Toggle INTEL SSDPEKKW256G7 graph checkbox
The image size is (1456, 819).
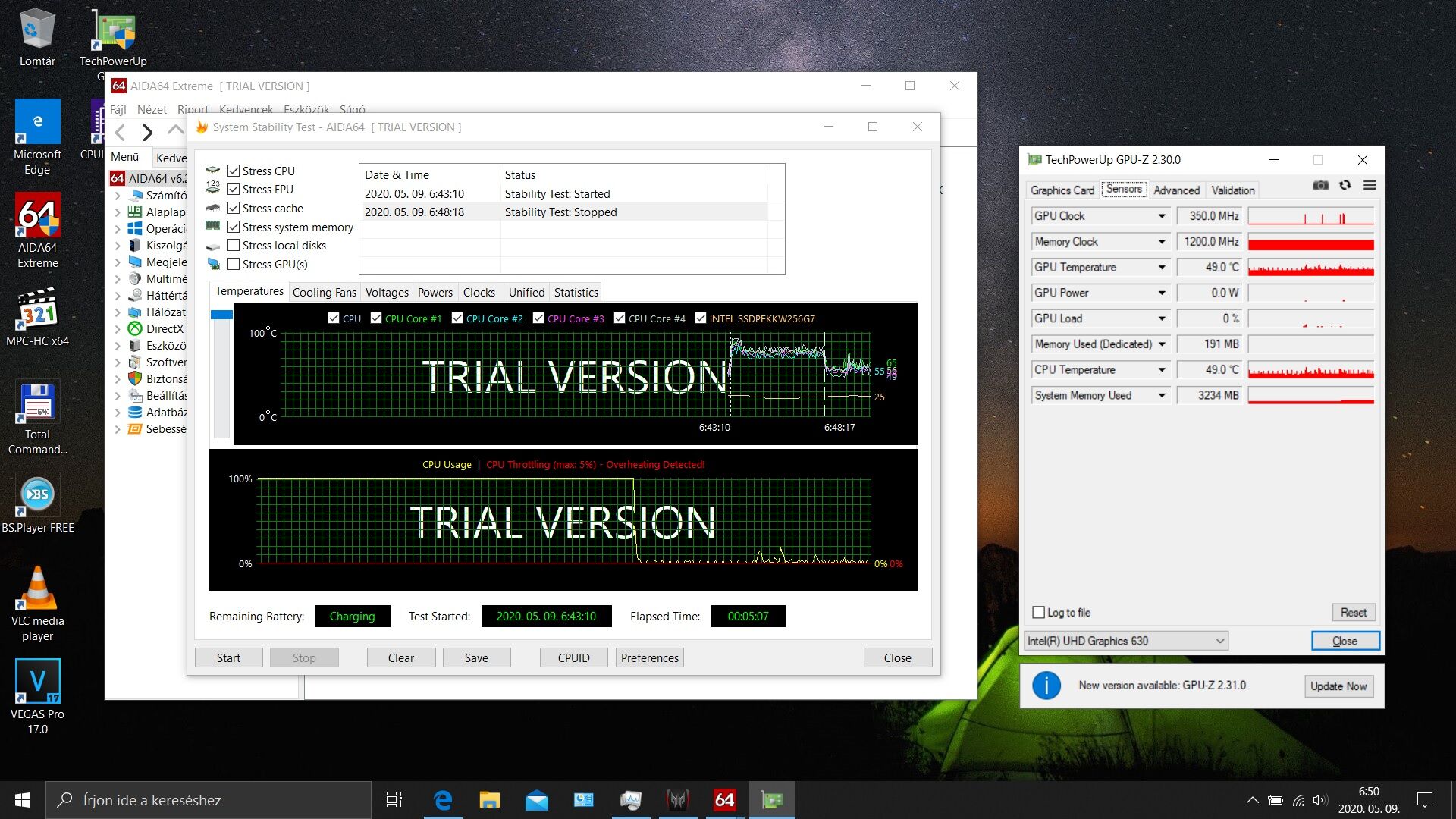701,318
